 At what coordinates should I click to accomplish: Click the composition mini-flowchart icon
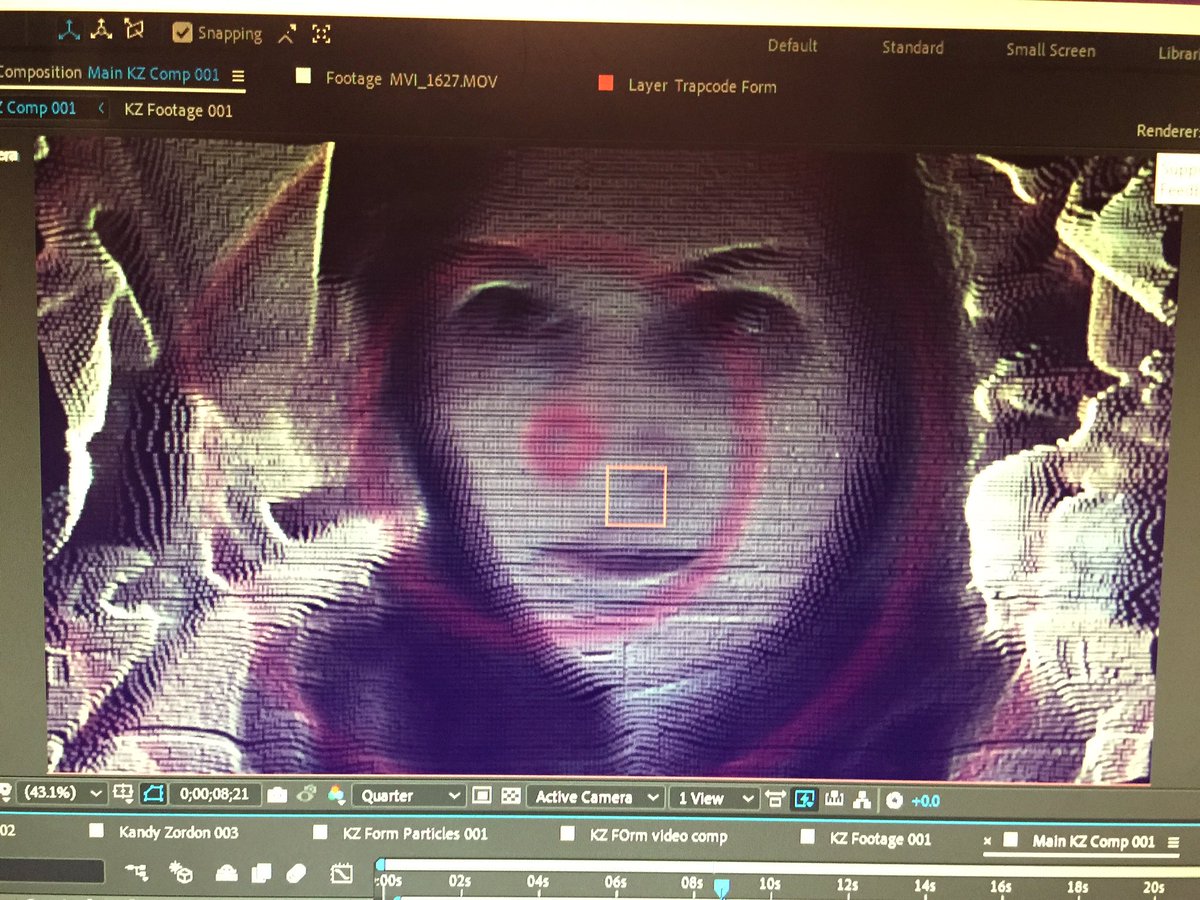point(861,799)
